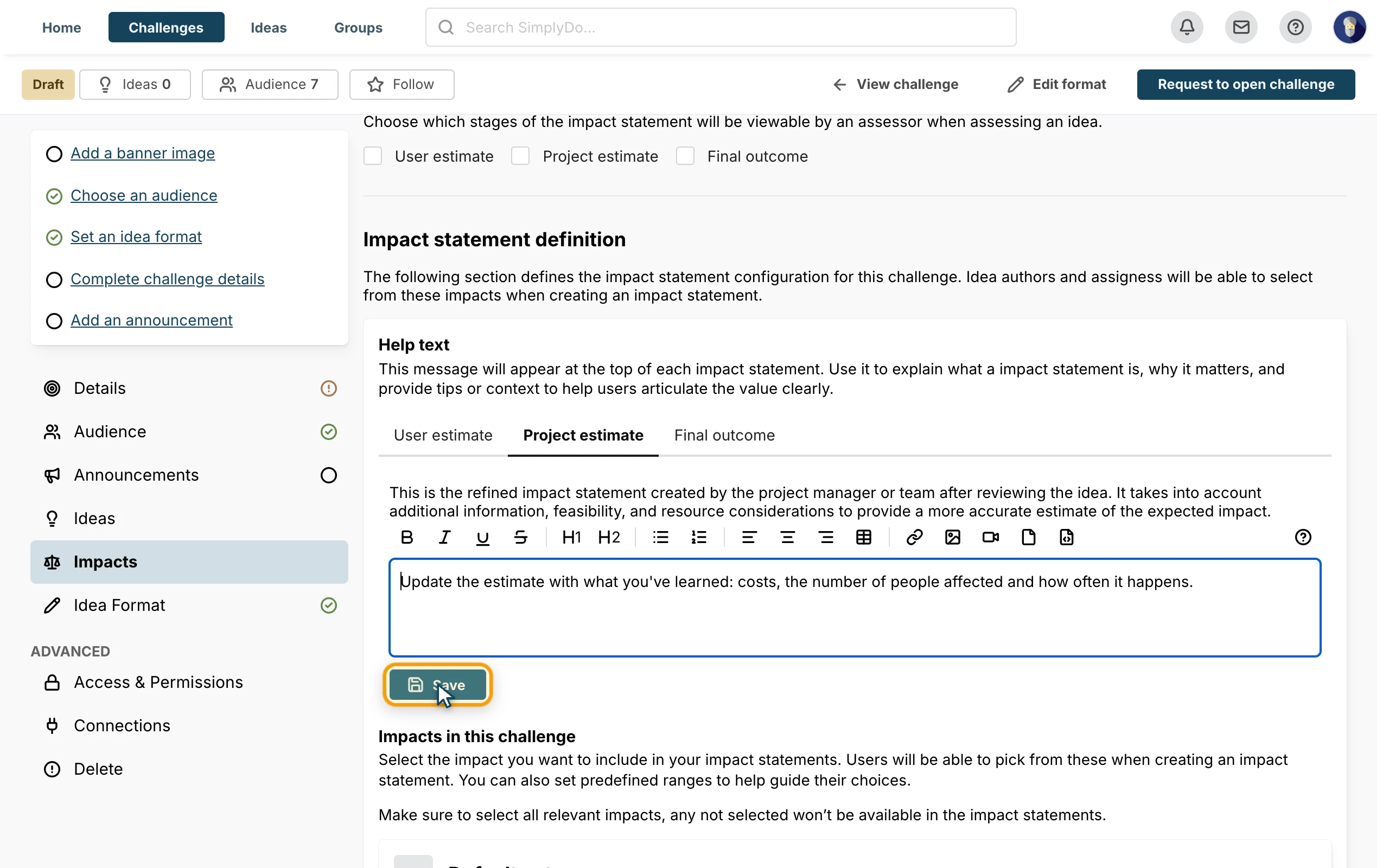Apply strikethrough formatting

point(520,537)
